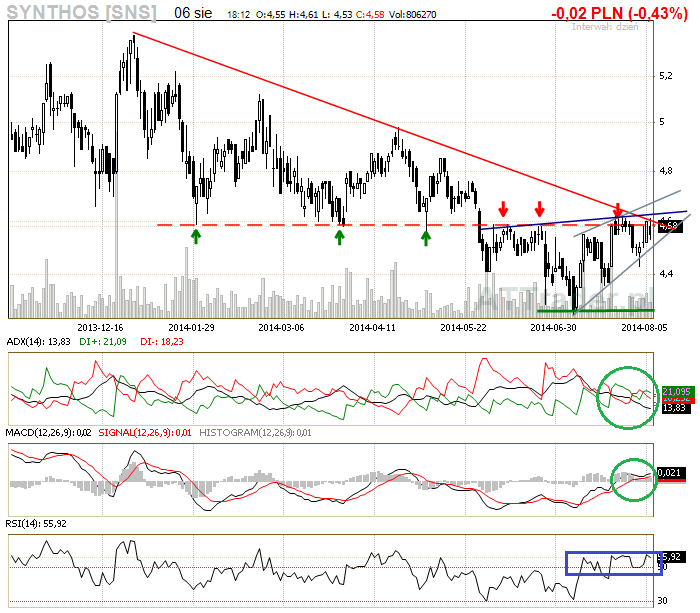Click the 0,021 value tag in MACD panel
The image size is (700, 613).
671,473
